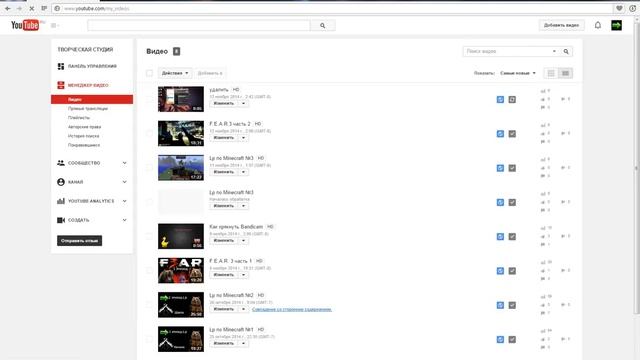Click Изменить for Lp по Minecraft №1
640x360 pixels.
[x=224, y=343]
